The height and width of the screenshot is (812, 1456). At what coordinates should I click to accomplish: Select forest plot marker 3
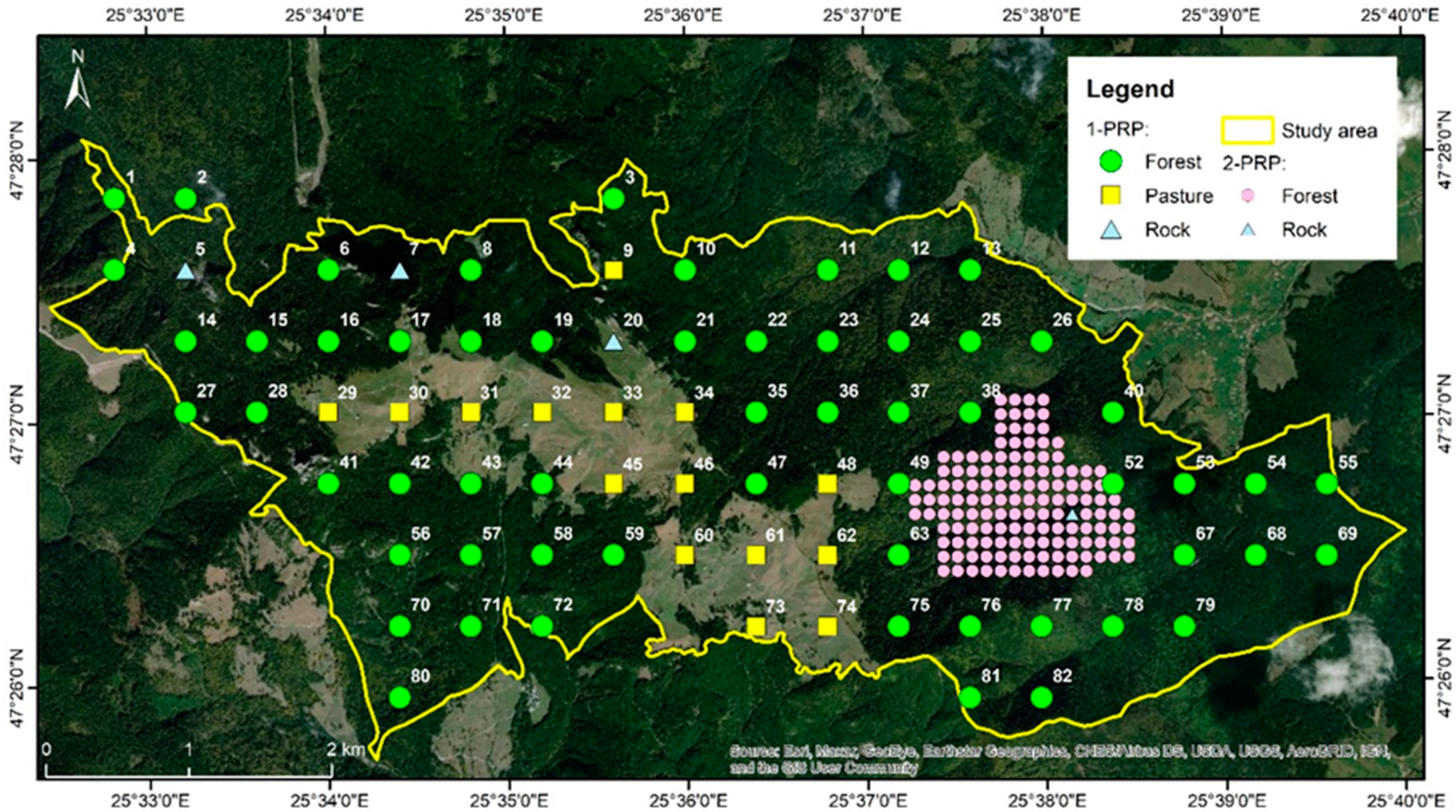pyautogui.click(x=613, y=199)
